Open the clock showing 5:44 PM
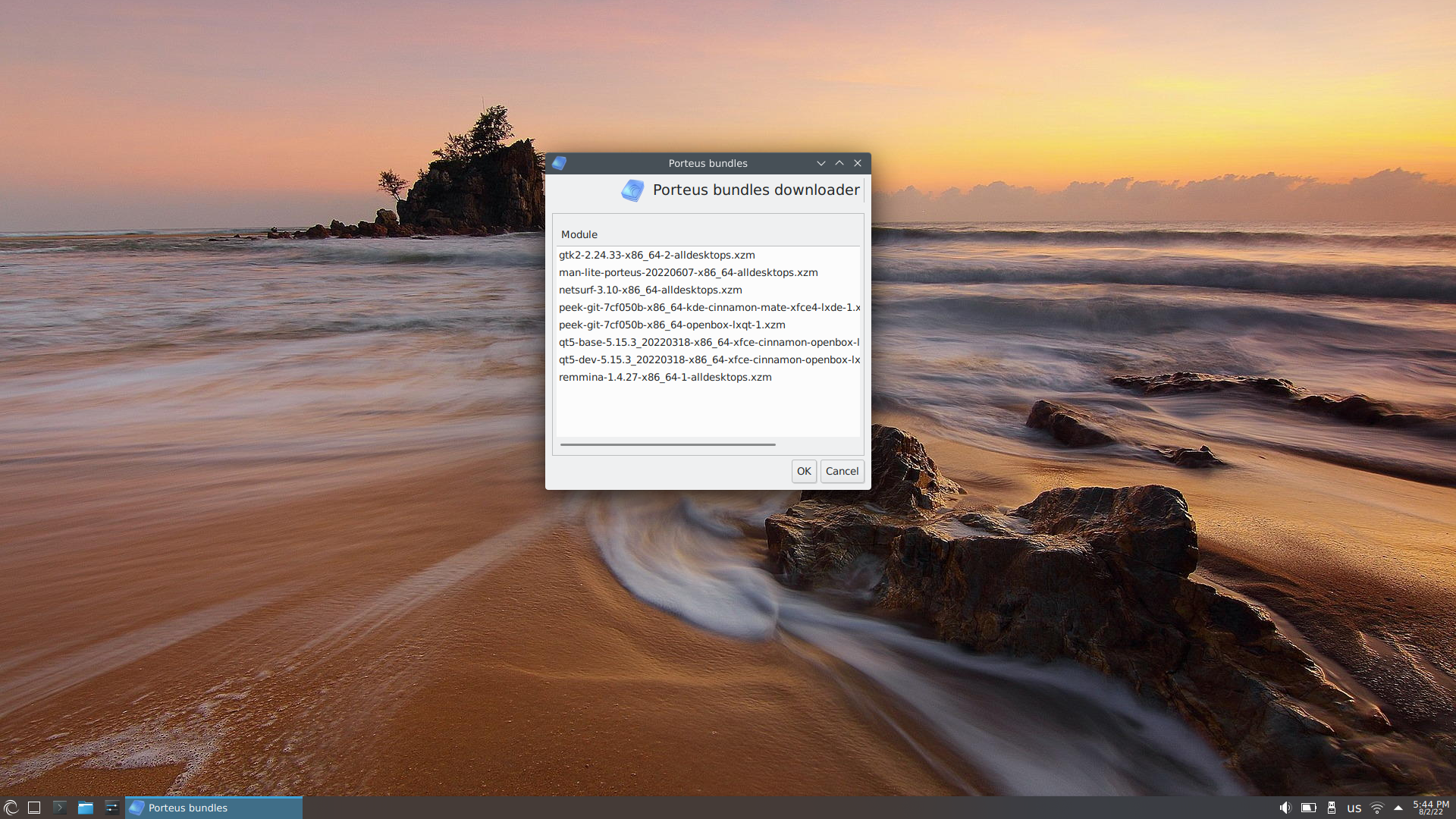1456x819 pixels. 1431,808
